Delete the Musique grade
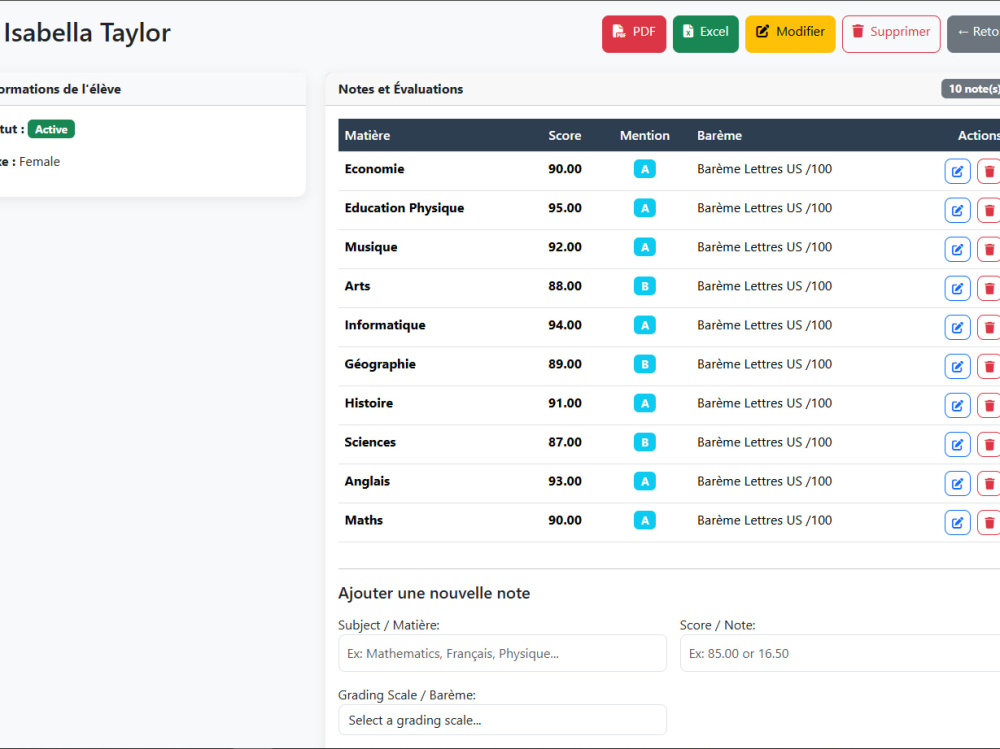 [989, 249]
